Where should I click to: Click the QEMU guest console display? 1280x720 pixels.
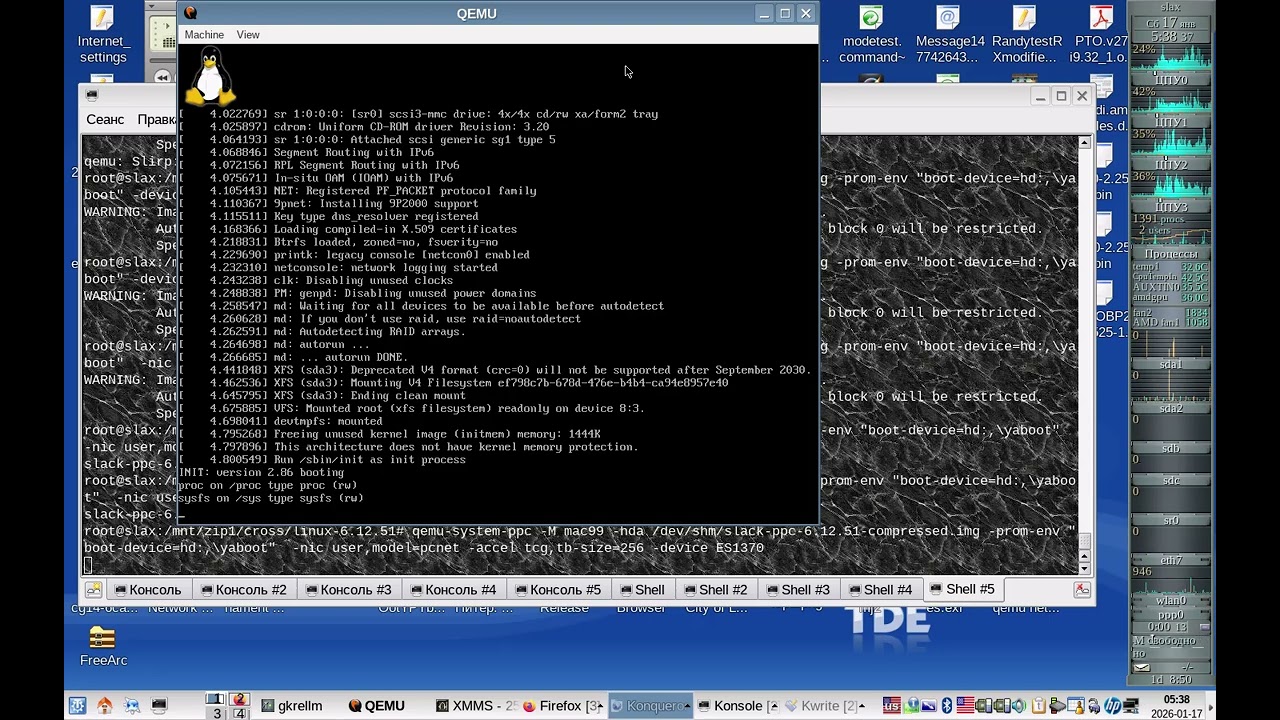pyautogui.click(x=498, y=284)
